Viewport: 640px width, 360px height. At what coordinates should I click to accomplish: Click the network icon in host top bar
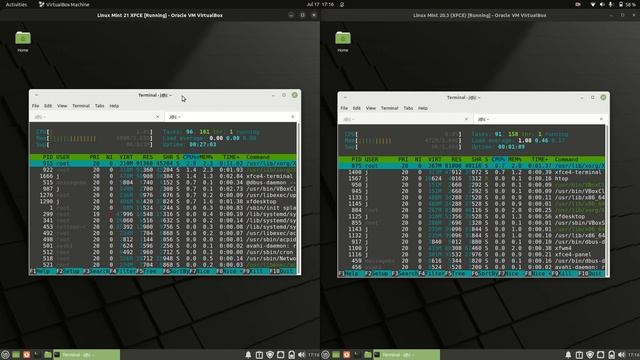click(593, 4)
